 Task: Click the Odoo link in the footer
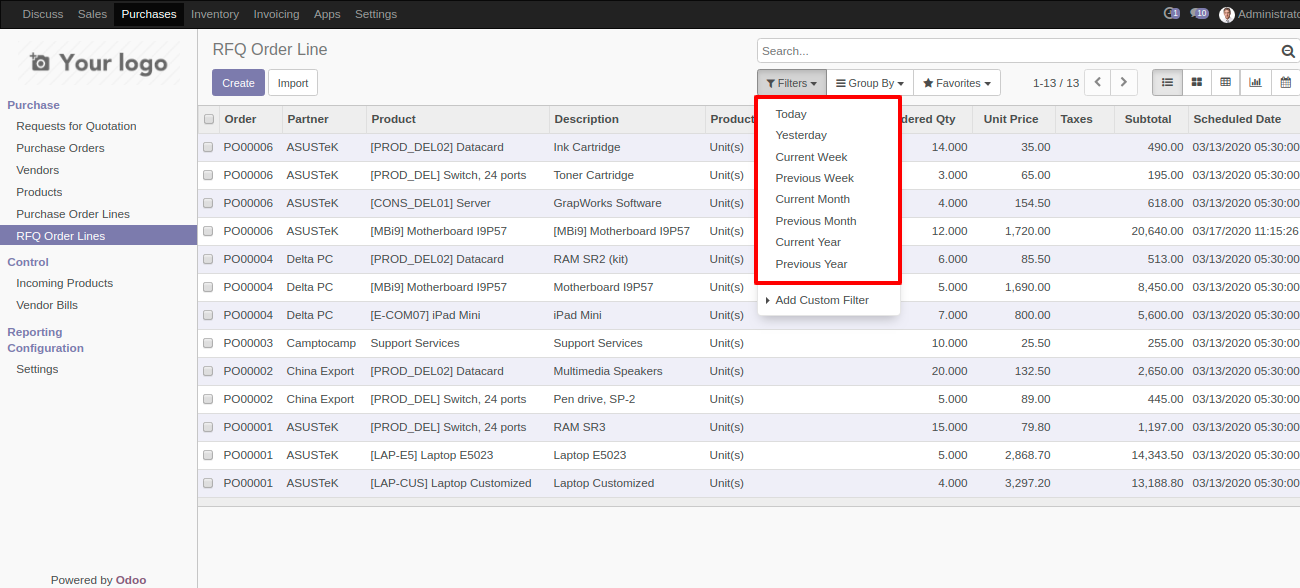point(131,580)
